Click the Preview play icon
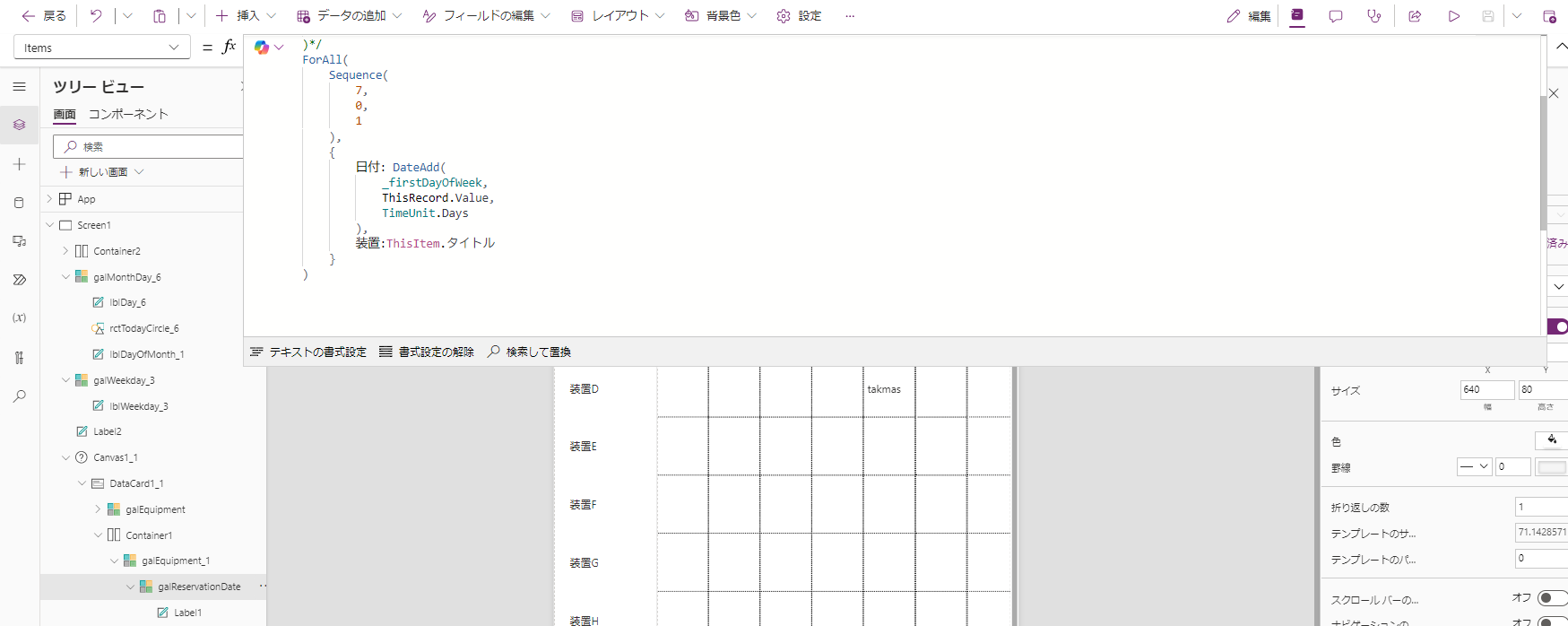The height and width of the screenshot is (626, 1568). (1453, 15)
